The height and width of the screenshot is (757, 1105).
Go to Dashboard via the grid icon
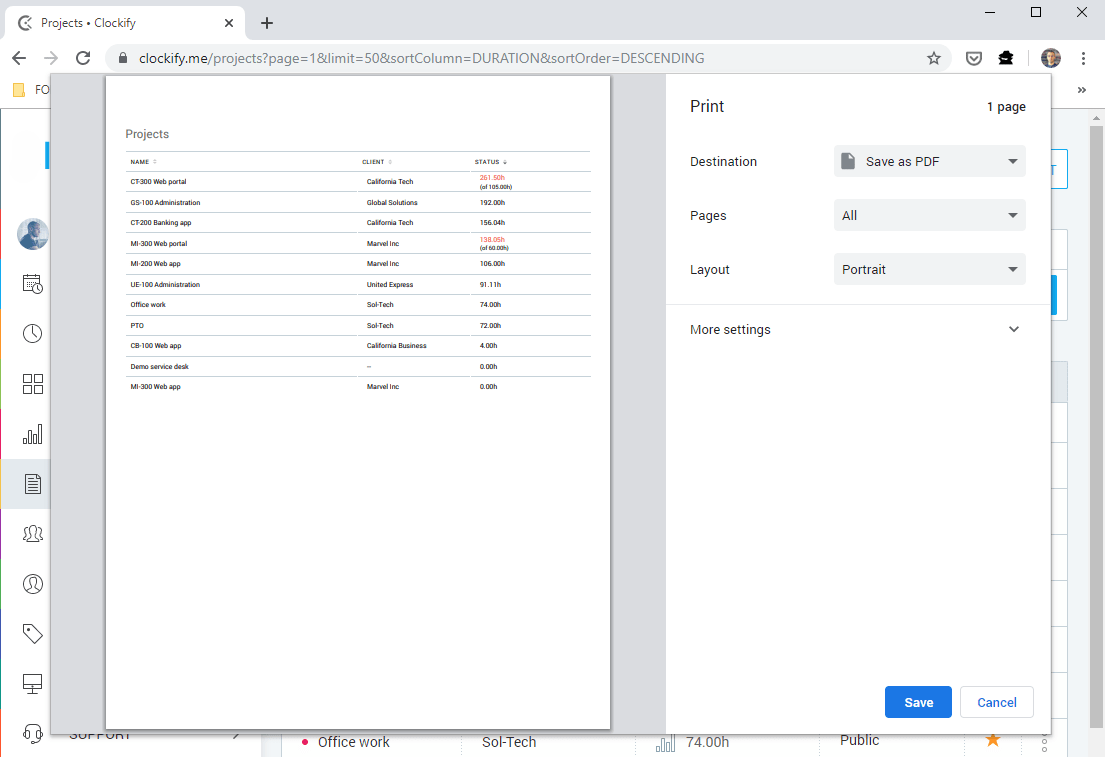(x=33, y=384)
